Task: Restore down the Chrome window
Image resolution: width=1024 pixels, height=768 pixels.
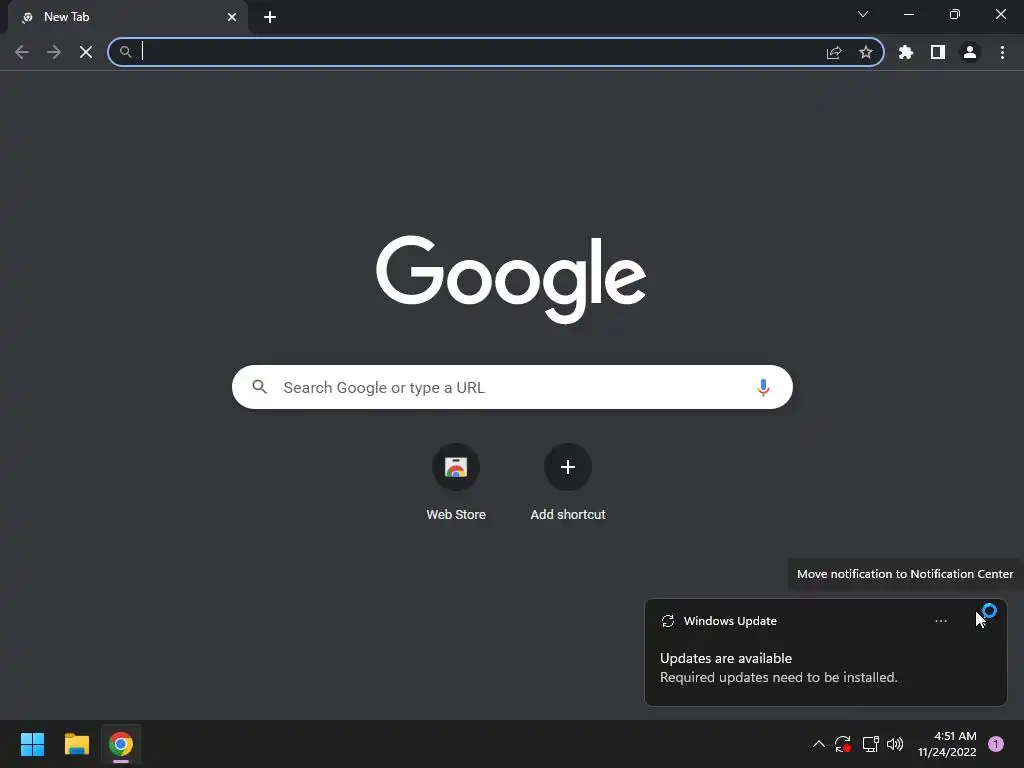Action: 955,14
